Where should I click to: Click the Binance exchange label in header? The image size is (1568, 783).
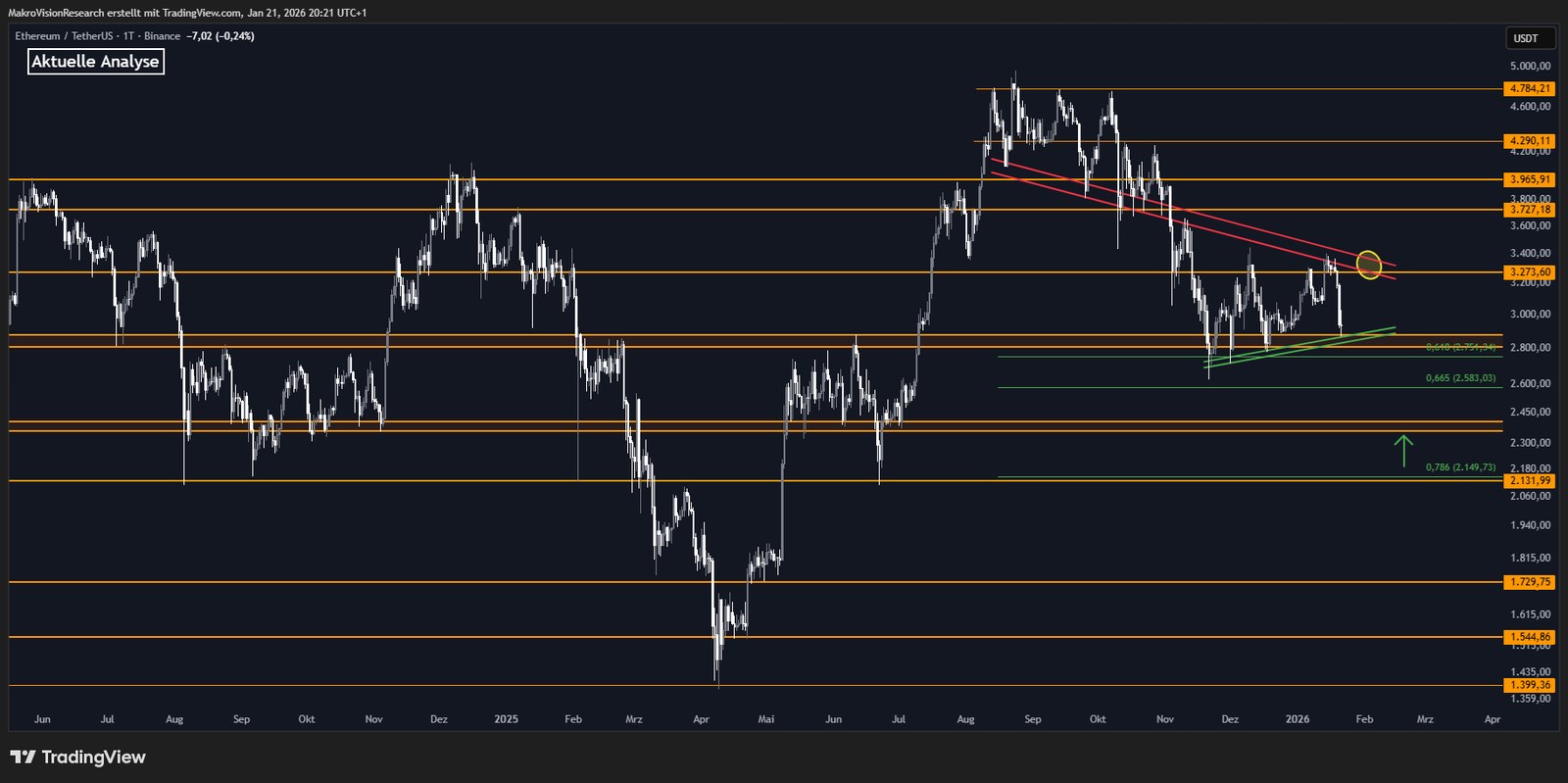coord(162,36)
